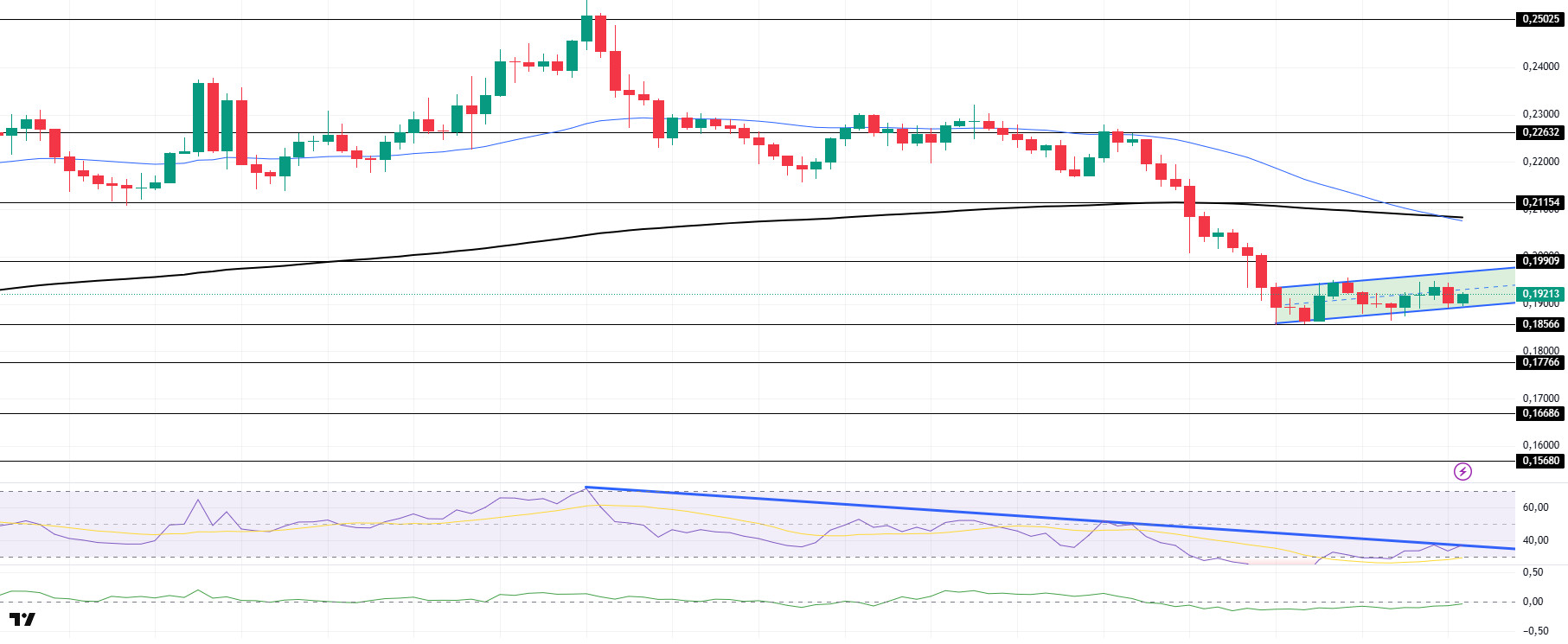The height and width of the screenshot is (644, 1568).
Task: Click the 0,22000 price axis tick
Action: (x=1541, y=162)
